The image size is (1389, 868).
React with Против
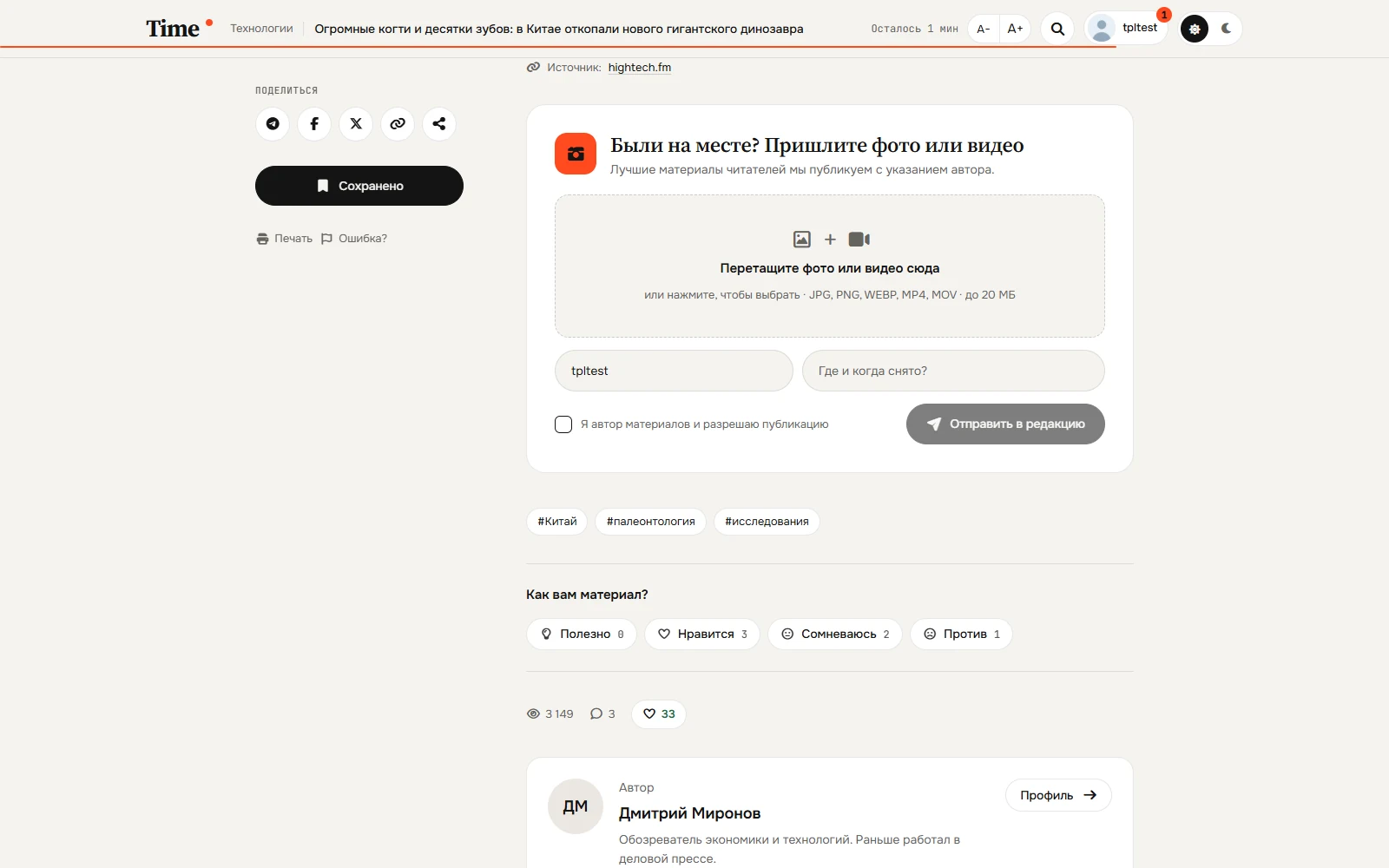click(x=961, y=634)
